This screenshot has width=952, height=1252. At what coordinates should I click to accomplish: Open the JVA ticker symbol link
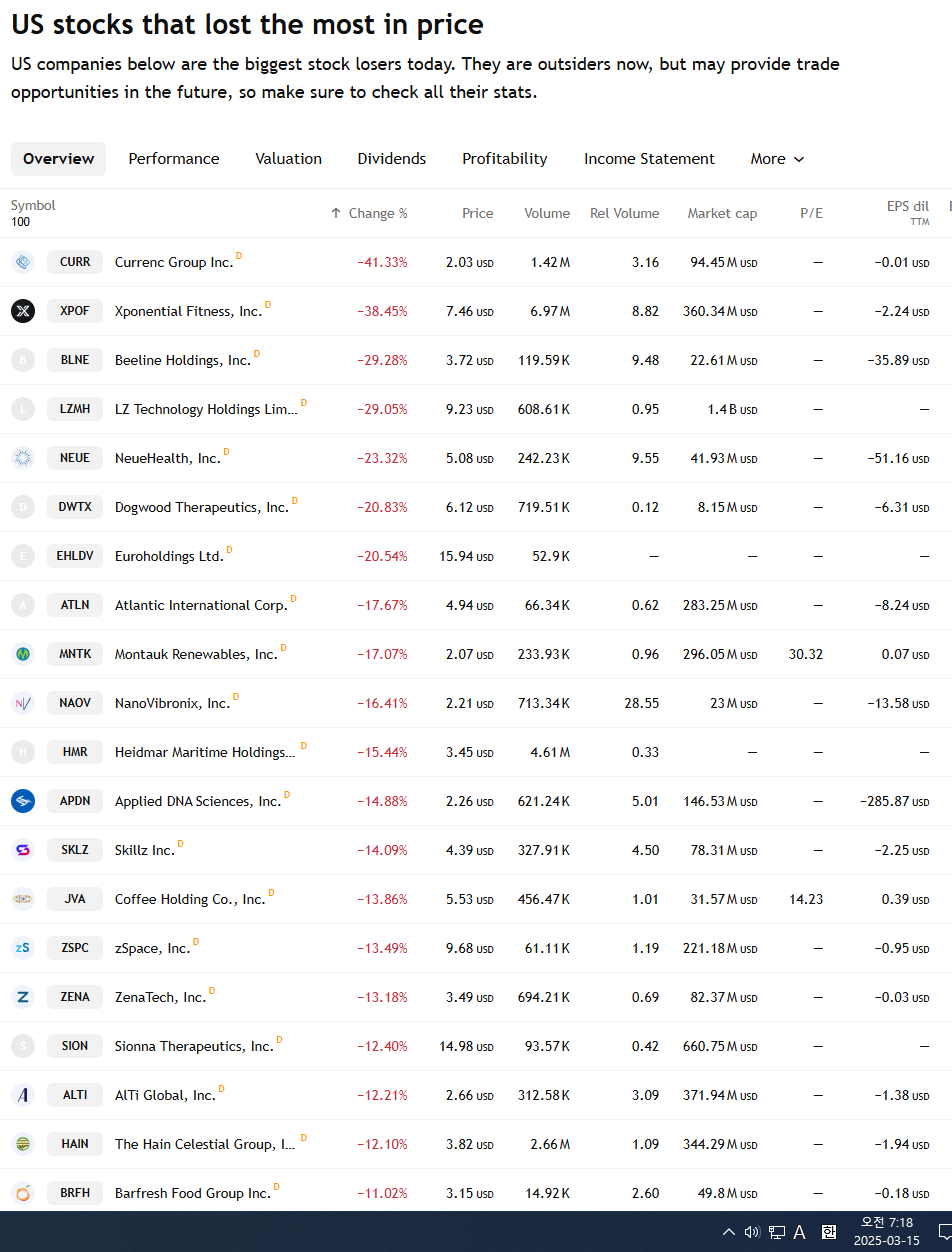point(75,899)
